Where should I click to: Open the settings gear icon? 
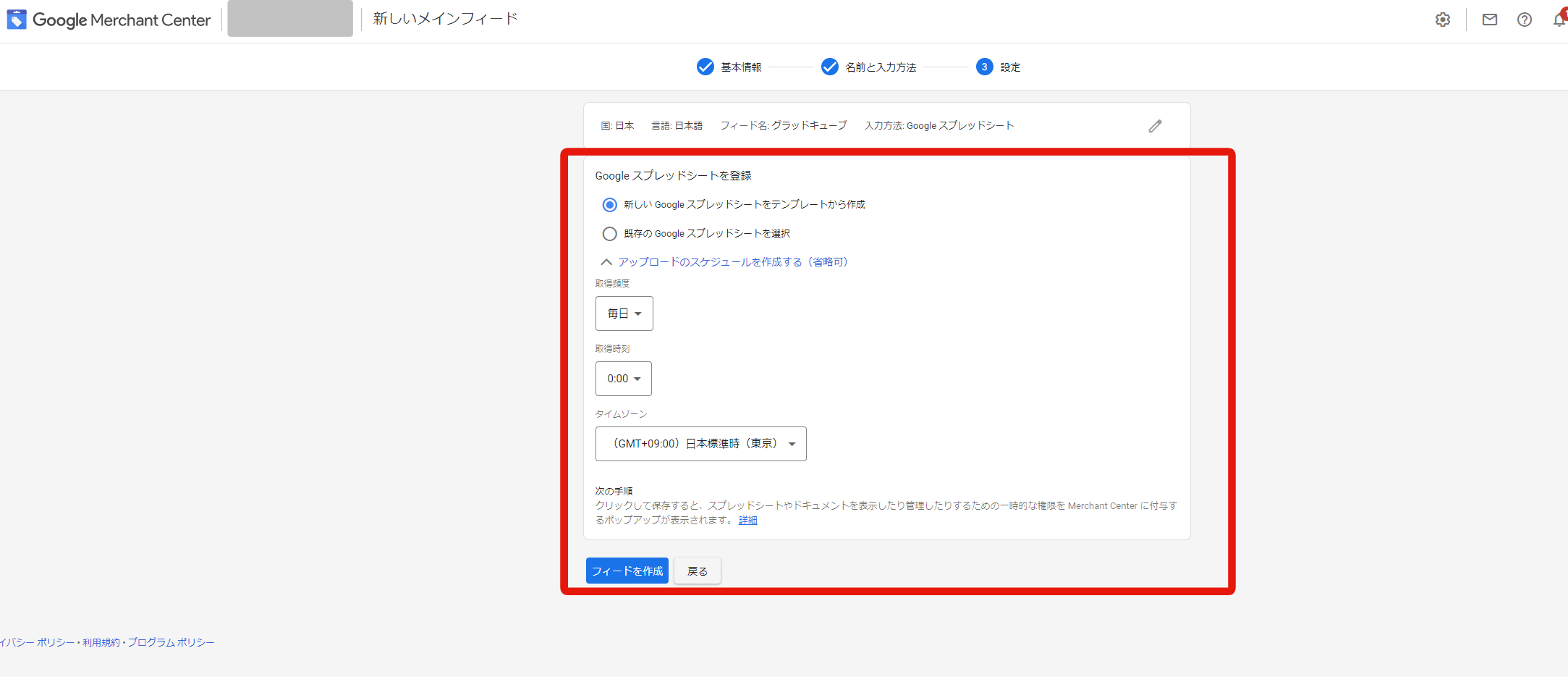1443,20
